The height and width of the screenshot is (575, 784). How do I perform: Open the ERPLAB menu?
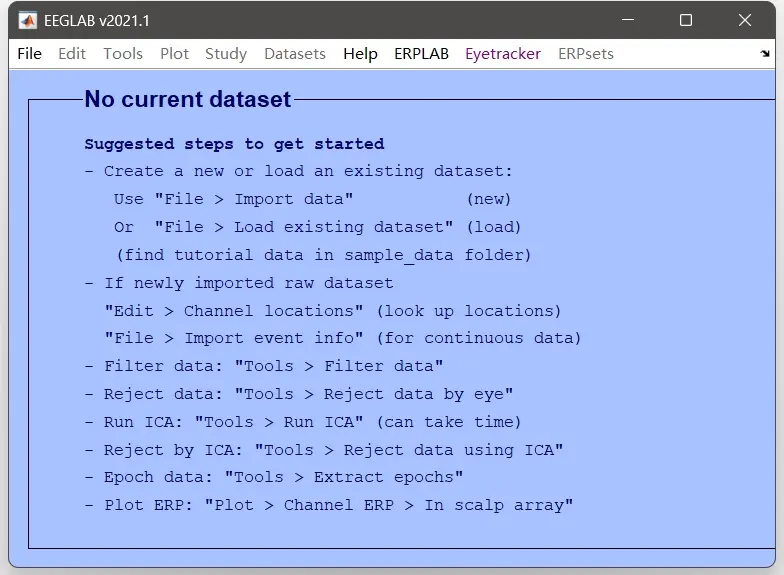pos(422,54)
